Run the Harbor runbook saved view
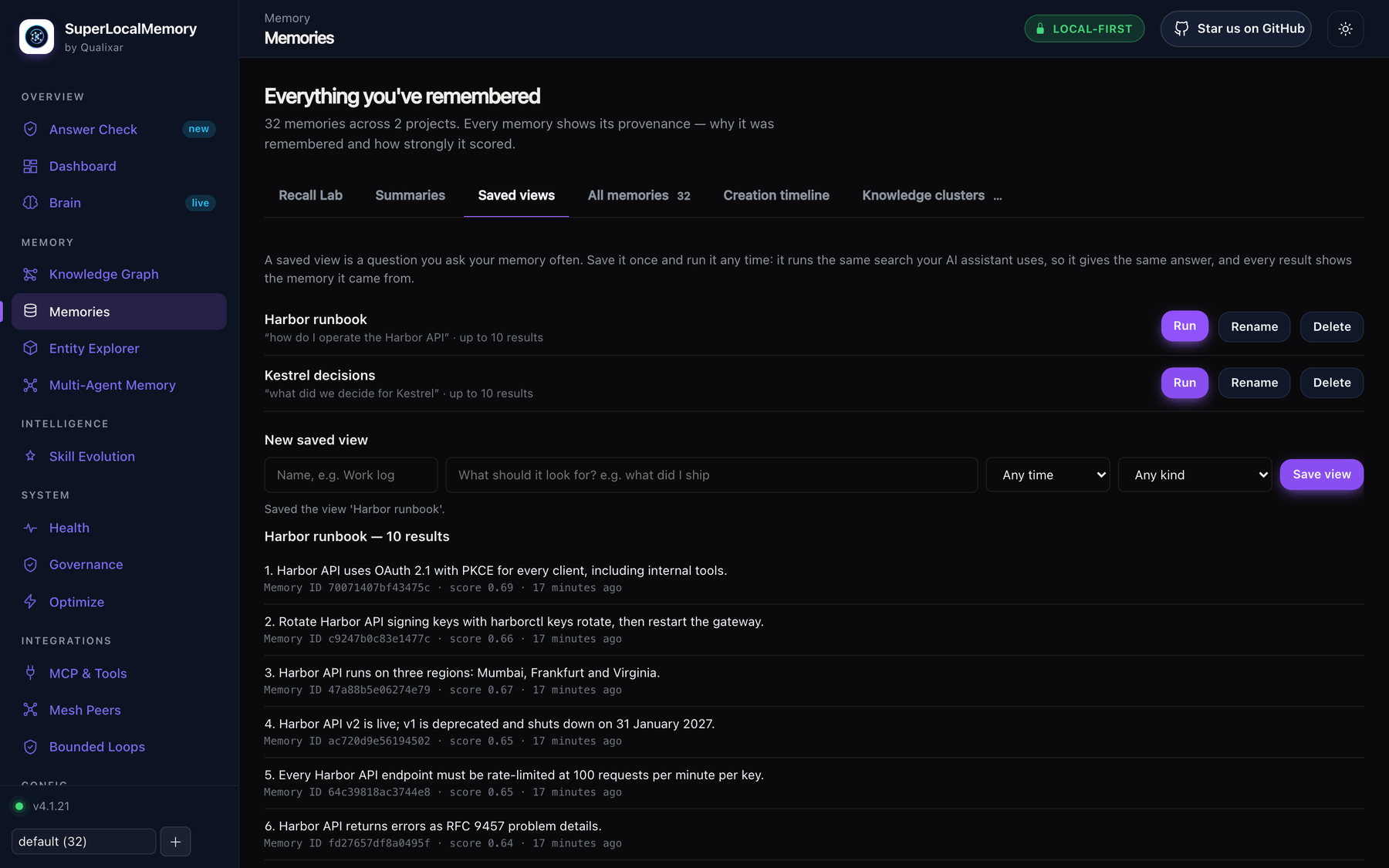The height and width of the screenshot is (868, 1389). click(x=1185, y=326)
